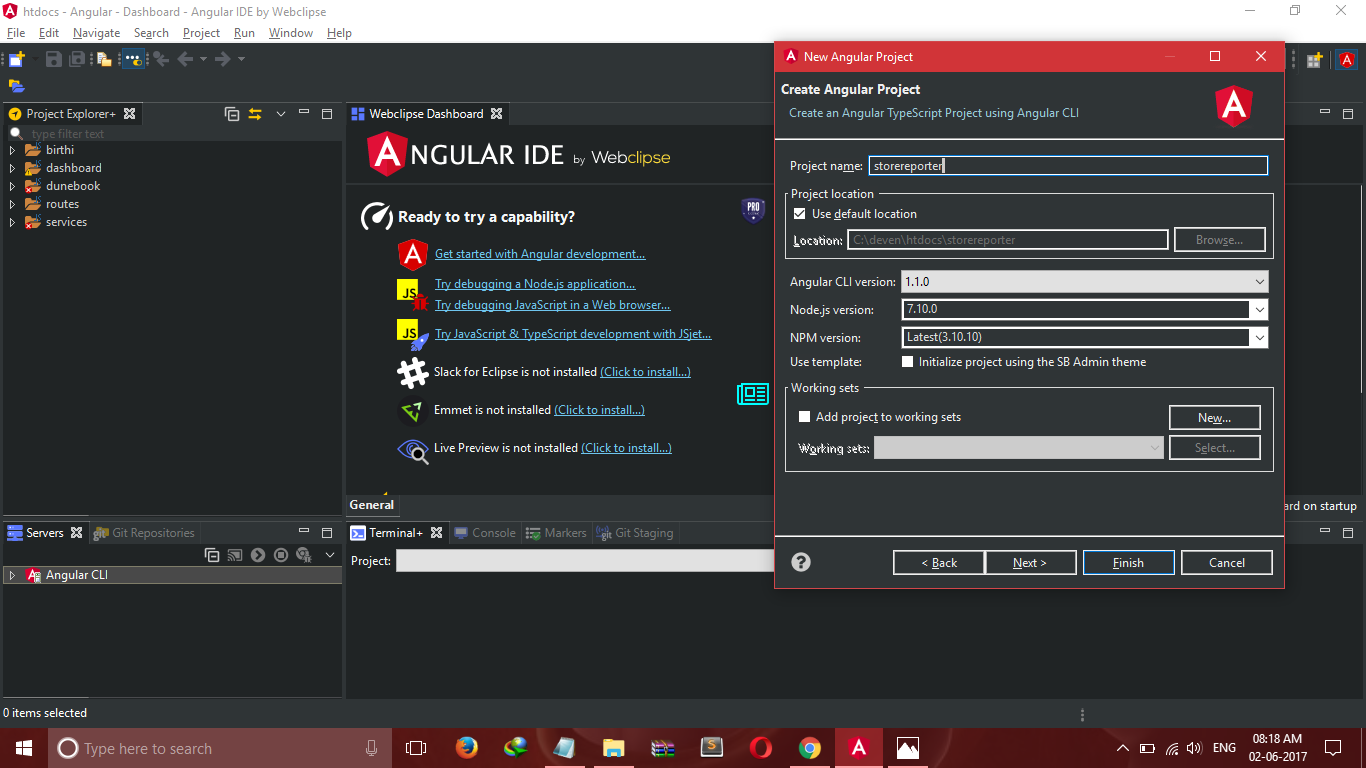Image resolution: width=1366 pixels, height=768 pixels.
Task: Toggle Link with Editor in Project Explorer
Action: click(254, 114)
